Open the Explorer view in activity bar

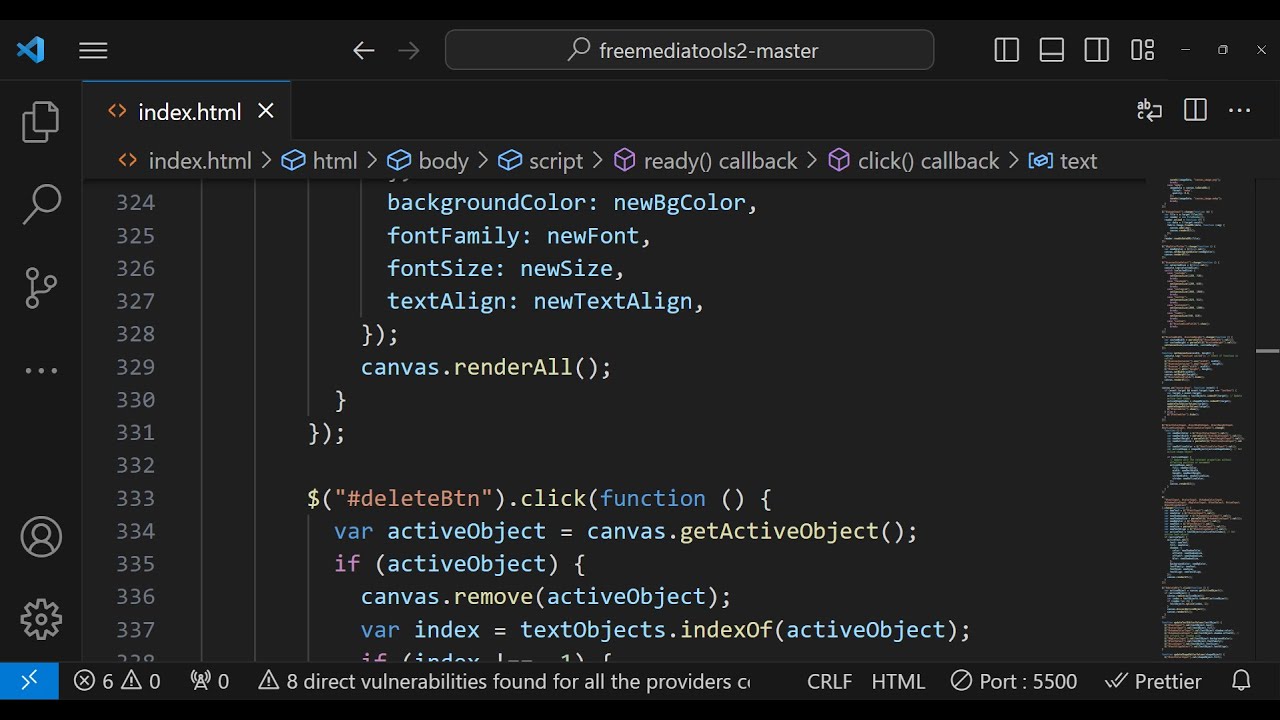(41, 122)
